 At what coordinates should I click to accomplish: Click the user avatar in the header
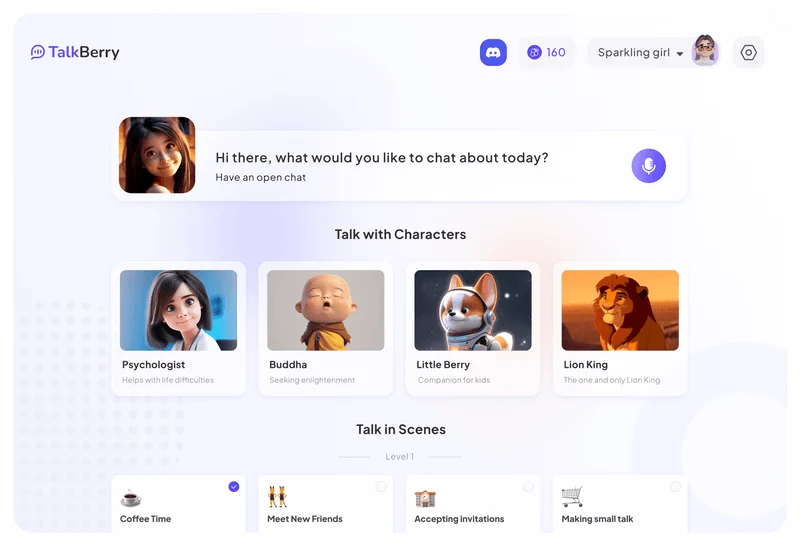(x=705, y=51)
